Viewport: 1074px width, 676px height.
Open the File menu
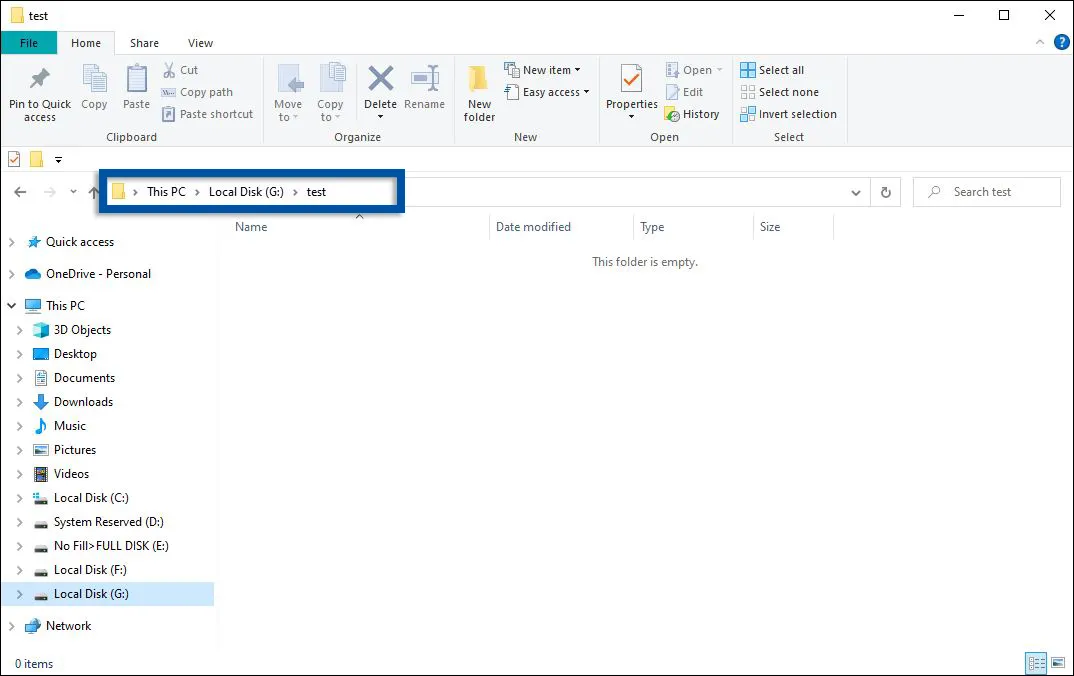point(29,43)
